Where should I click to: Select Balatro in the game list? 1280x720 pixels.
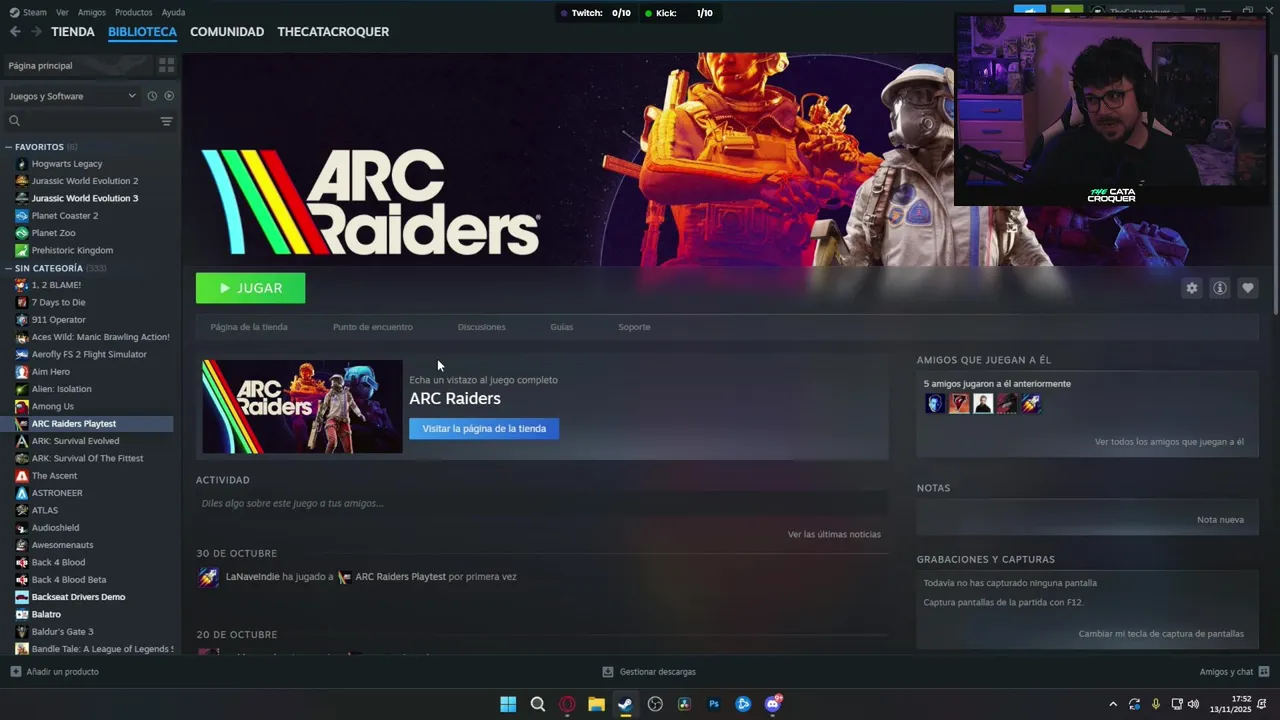pyautogui.click(x=46, y=614)
